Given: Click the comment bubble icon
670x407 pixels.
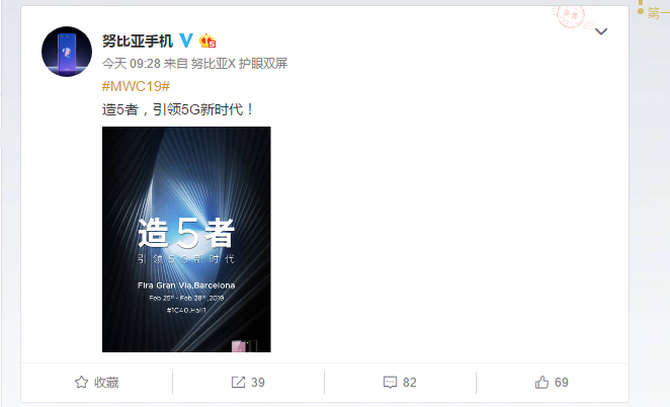Looking at the screenshot, I should [x=390, y=382].
